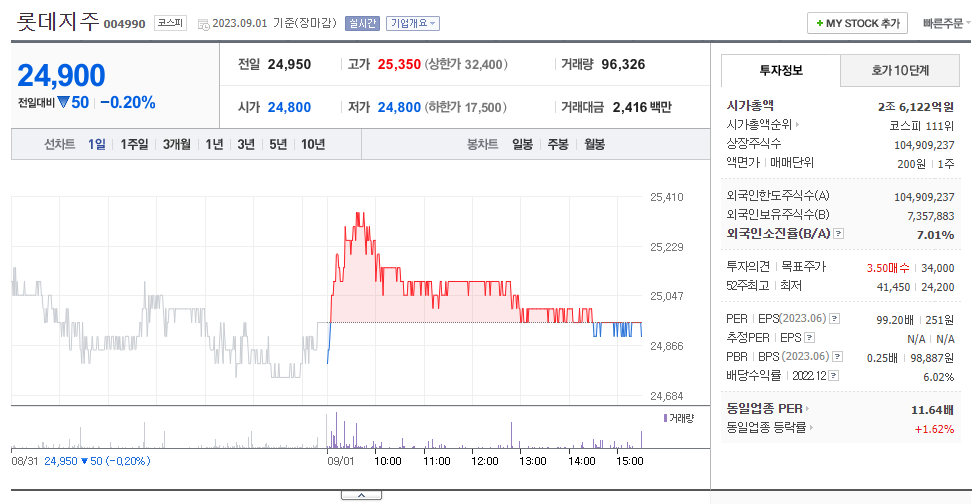This screenshot has width=977, height=504.
Task: Expand the 빠른주문 dropdown
Action: tap(946, 24)
